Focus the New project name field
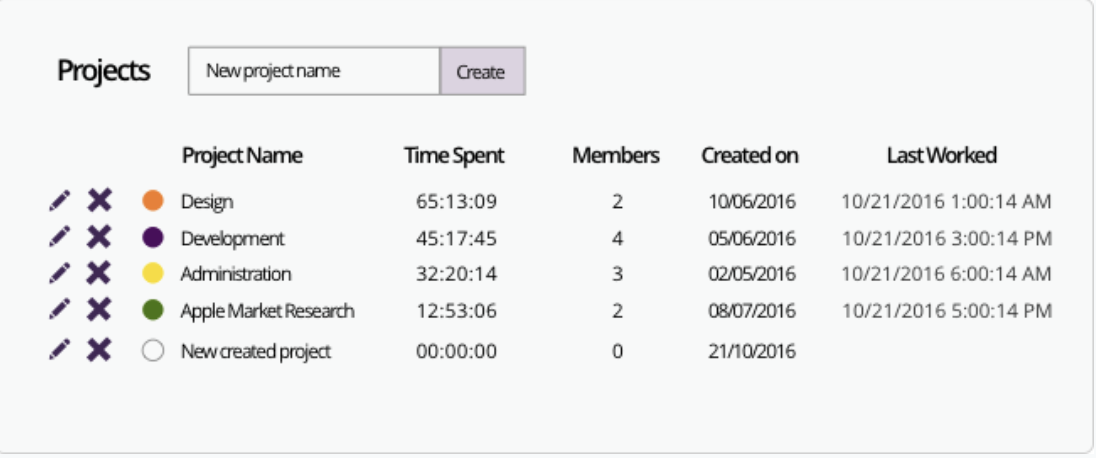The width and height of the screenshot is (1096, 458). (314, 72)
